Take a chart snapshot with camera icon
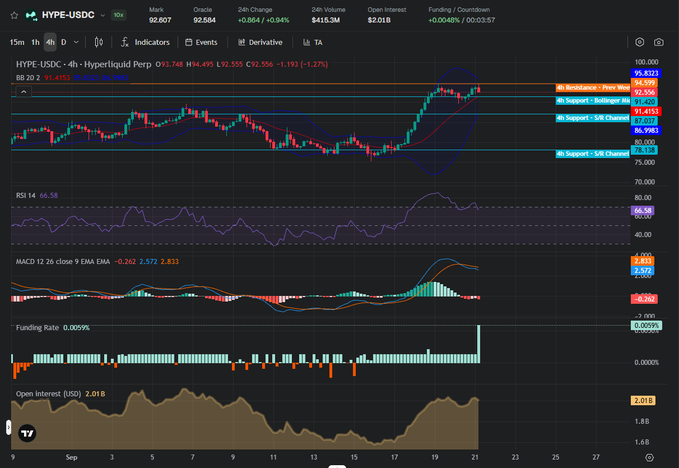Viewport: 679px width, 468px height. 659,42
